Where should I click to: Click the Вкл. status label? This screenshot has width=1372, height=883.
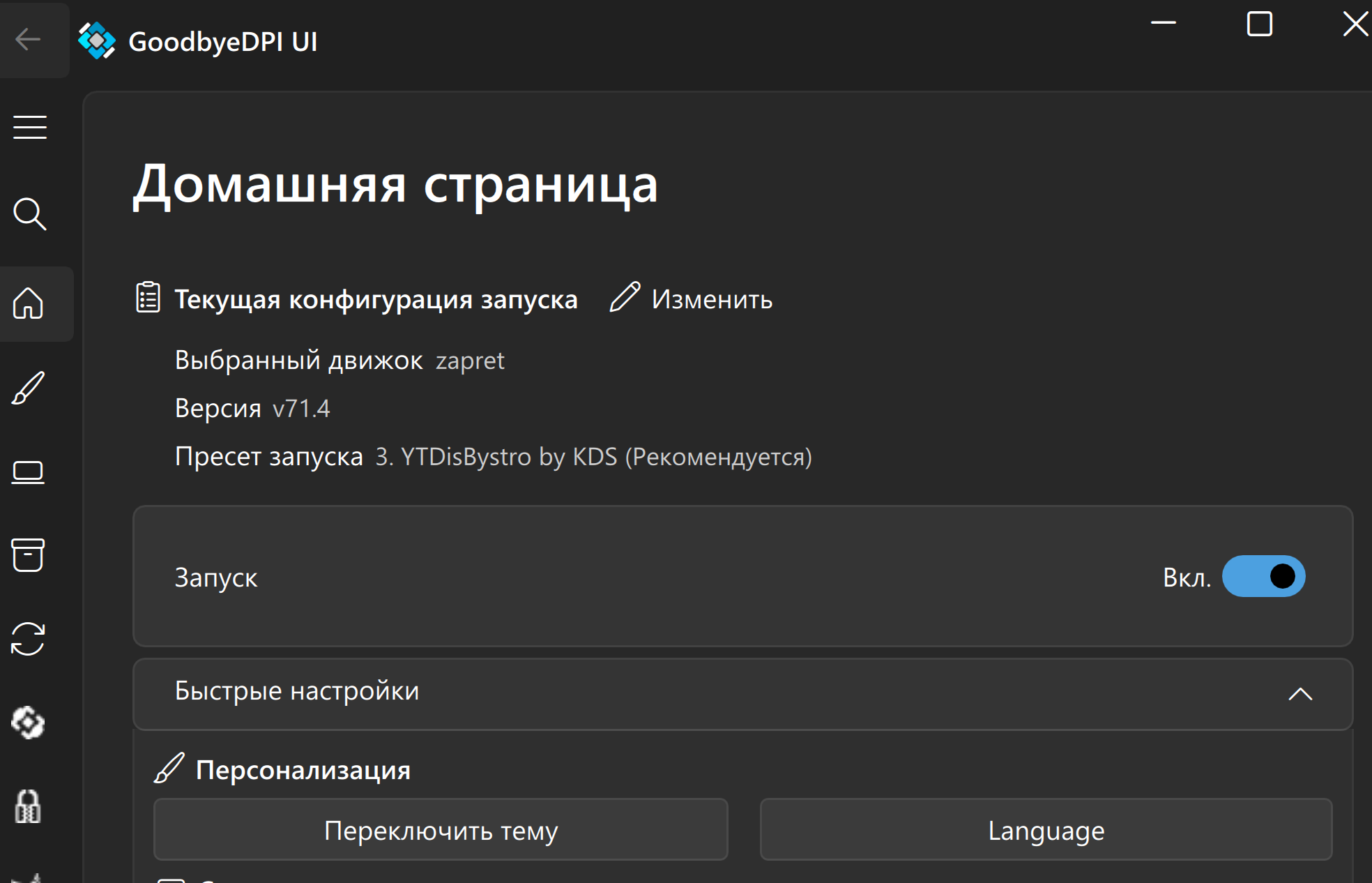tap(1187, 578)
